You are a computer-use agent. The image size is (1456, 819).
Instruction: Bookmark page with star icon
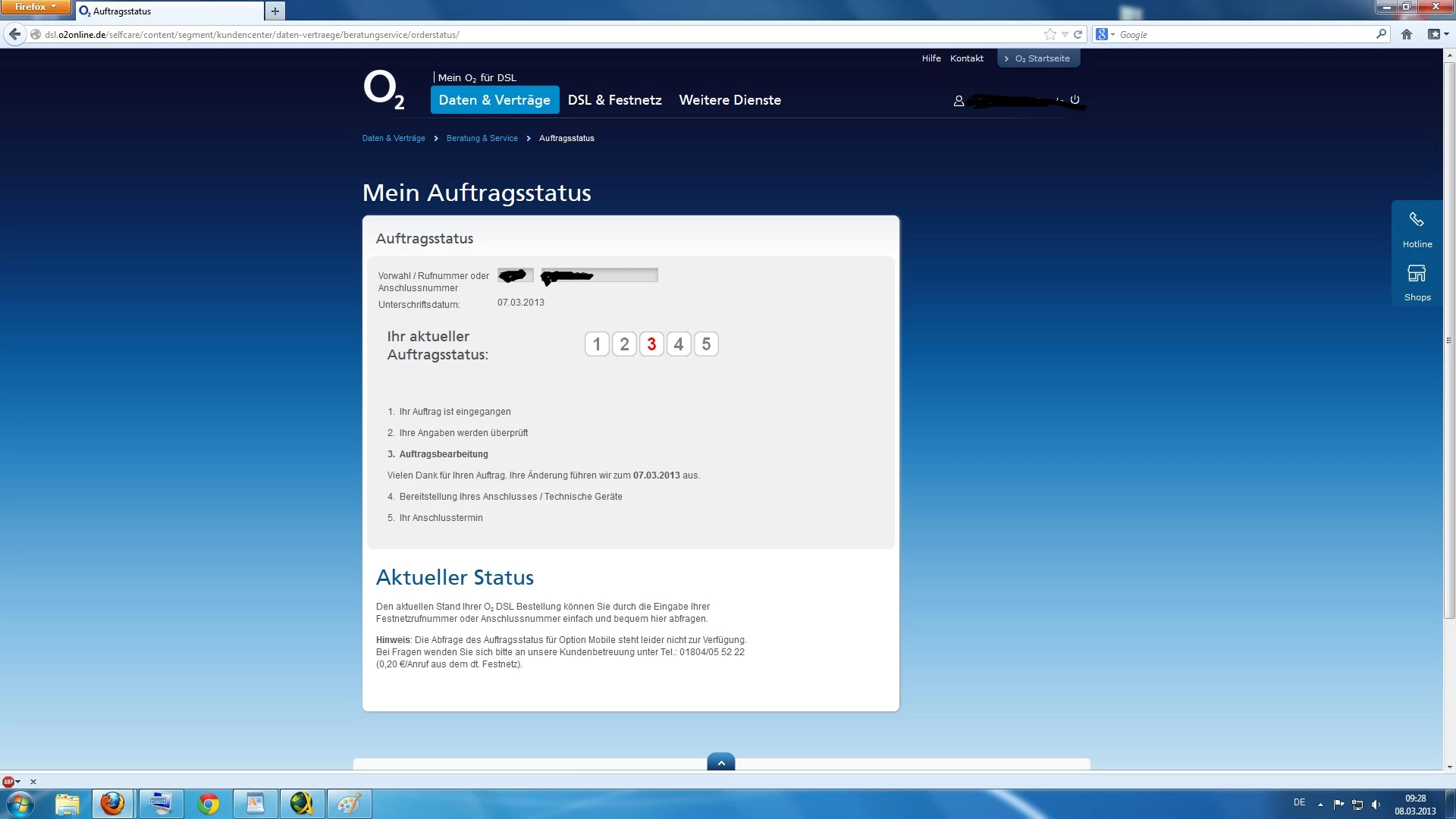tap(1050, 34)
